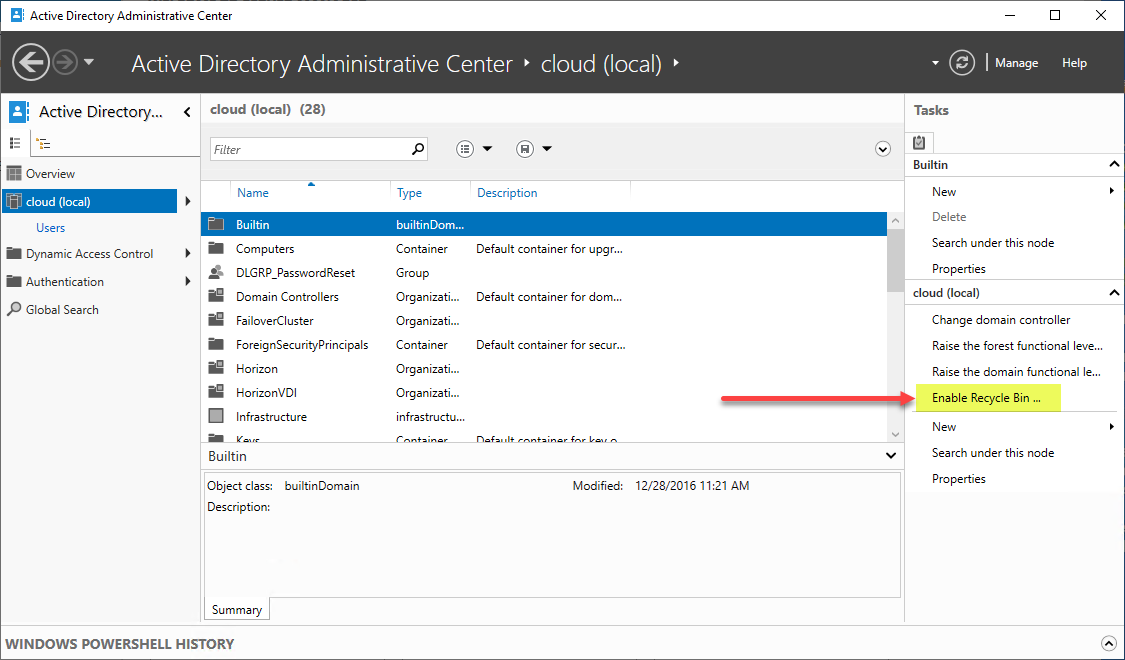
Task: Switch to tree view navigation tab
Action: tap(44, 143)
